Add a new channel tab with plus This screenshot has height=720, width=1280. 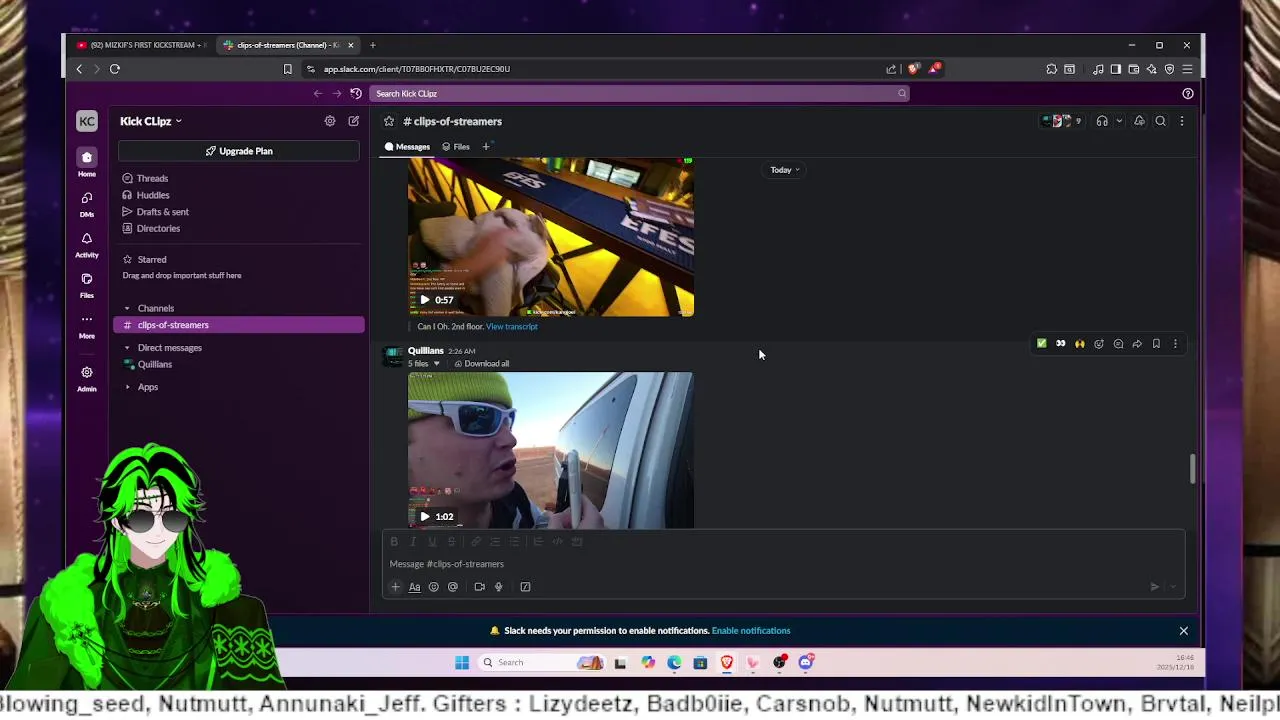pos(486,147)
